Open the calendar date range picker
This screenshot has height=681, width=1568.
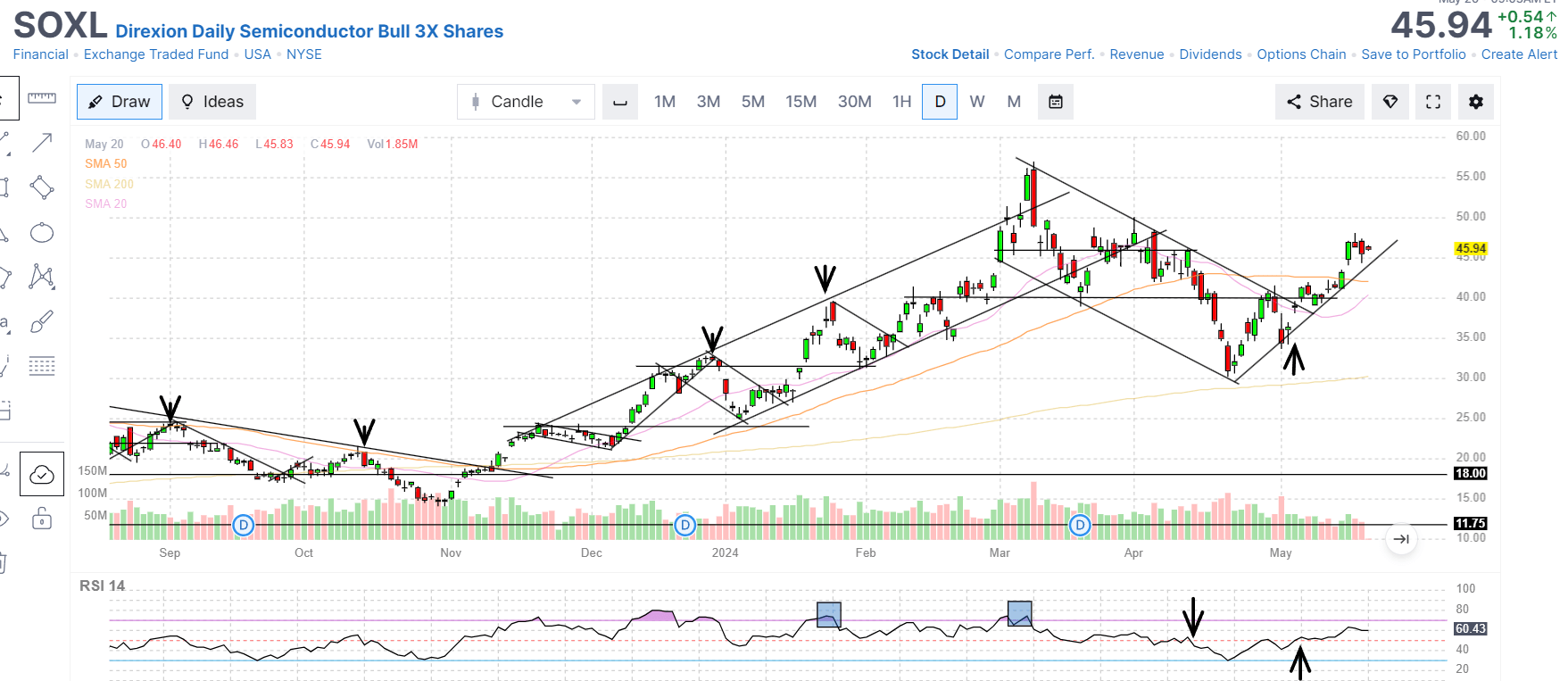click(1056, 102)
